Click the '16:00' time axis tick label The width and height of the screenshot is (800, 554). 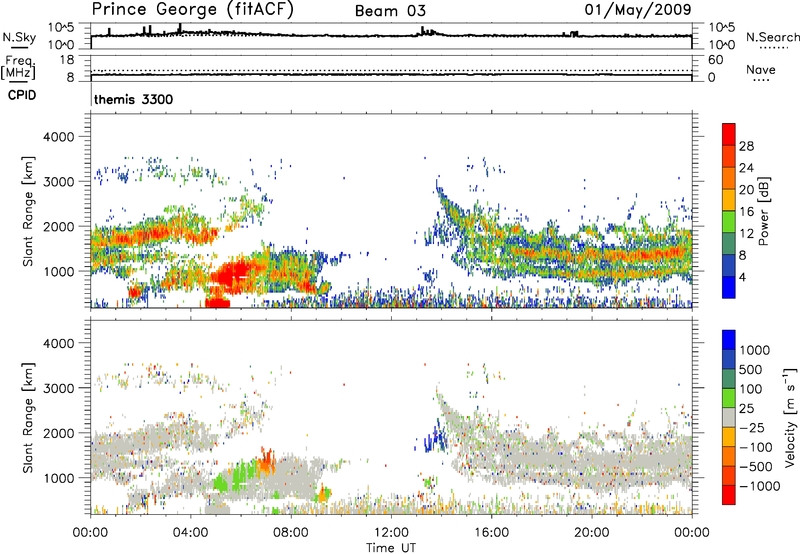click(491, 533)
